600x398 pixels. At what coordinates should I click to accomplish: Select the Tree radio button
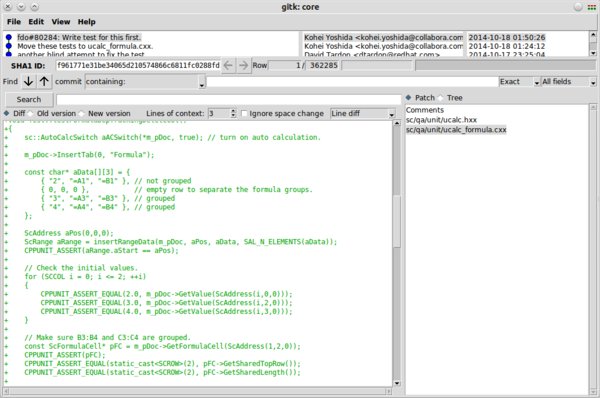click(440, 98)
